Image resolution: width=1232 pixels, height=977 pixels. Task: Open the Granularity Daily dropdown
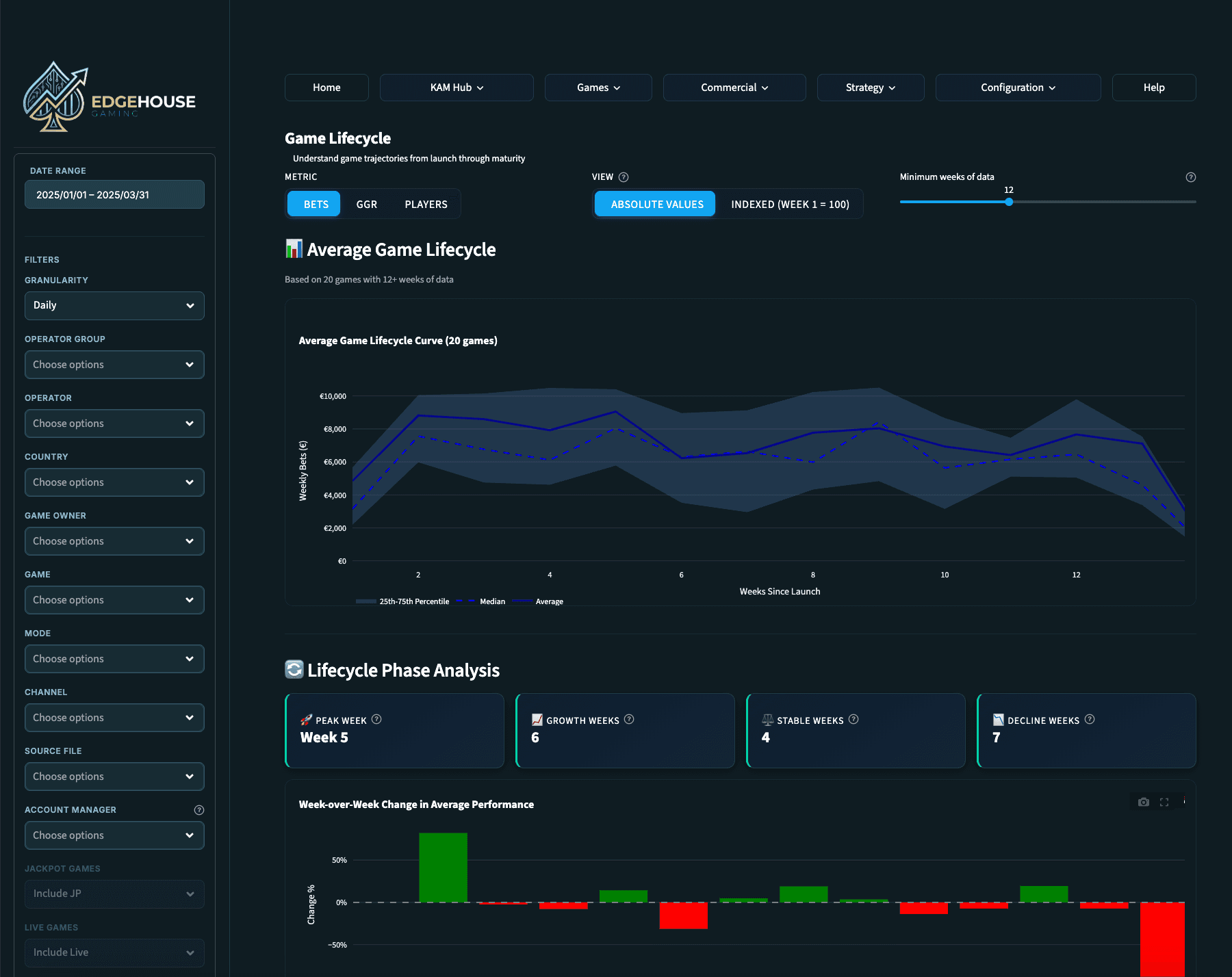114,306
